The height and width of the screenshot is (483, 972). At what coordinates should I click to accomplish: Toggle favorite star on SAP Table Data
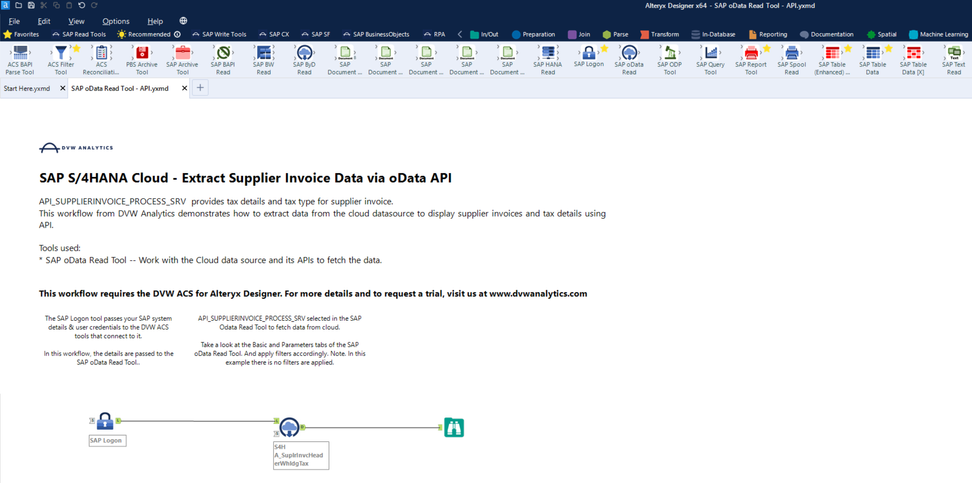(x=888, y=48)
